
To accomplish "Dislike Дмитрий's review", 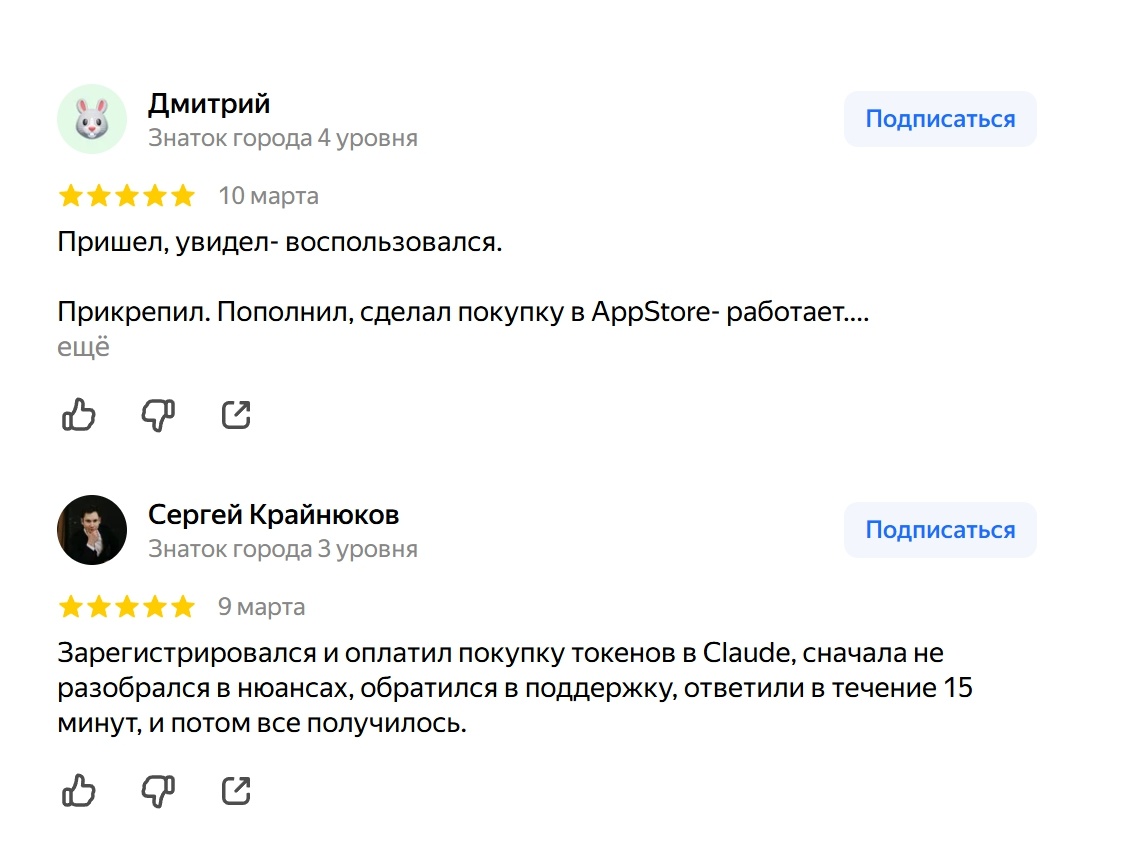I will click(x=157, y=414).
